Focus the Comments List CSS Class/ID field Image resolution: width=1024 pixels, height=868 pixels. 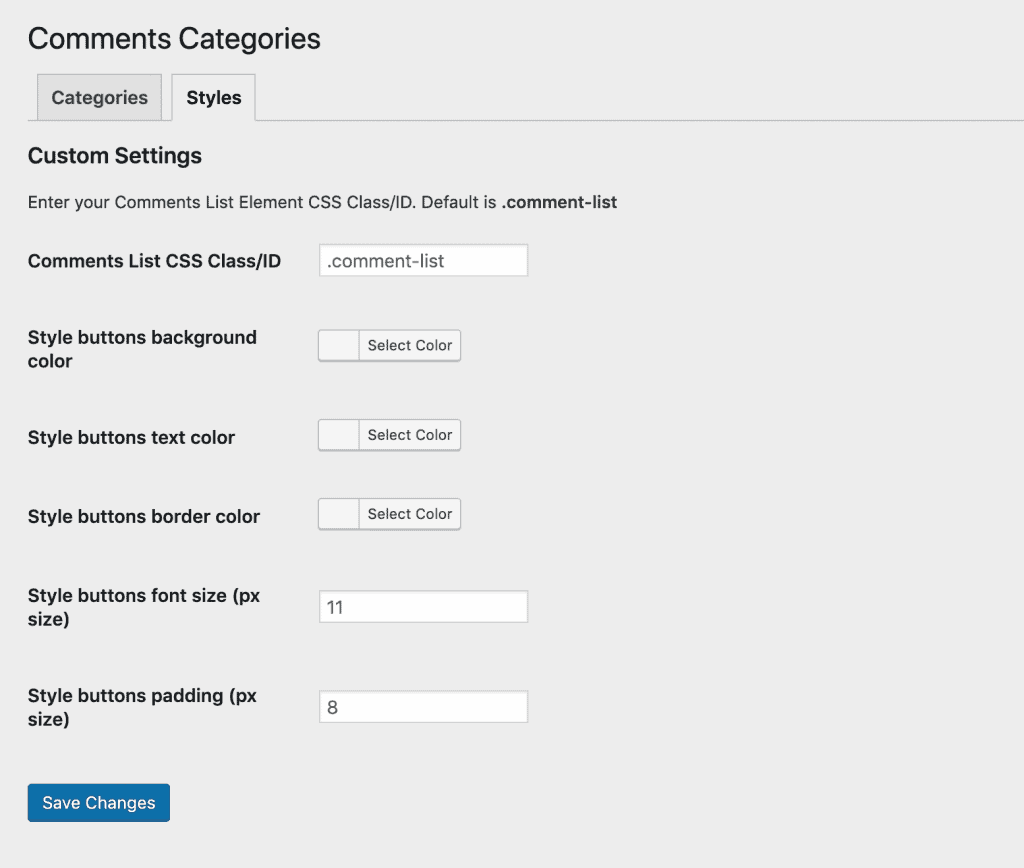click(x=423, y=261)
